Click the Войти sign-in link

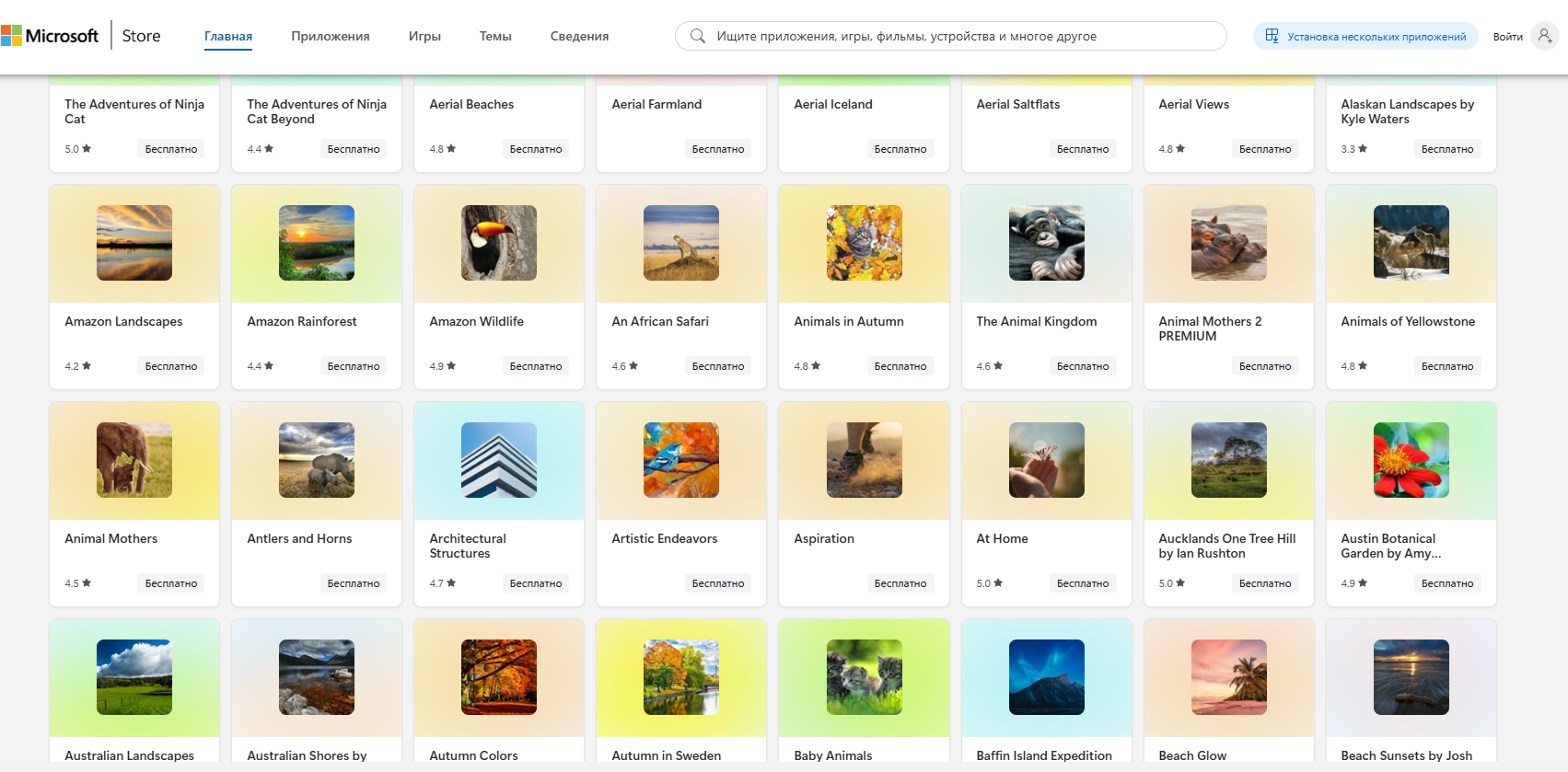1508,37
